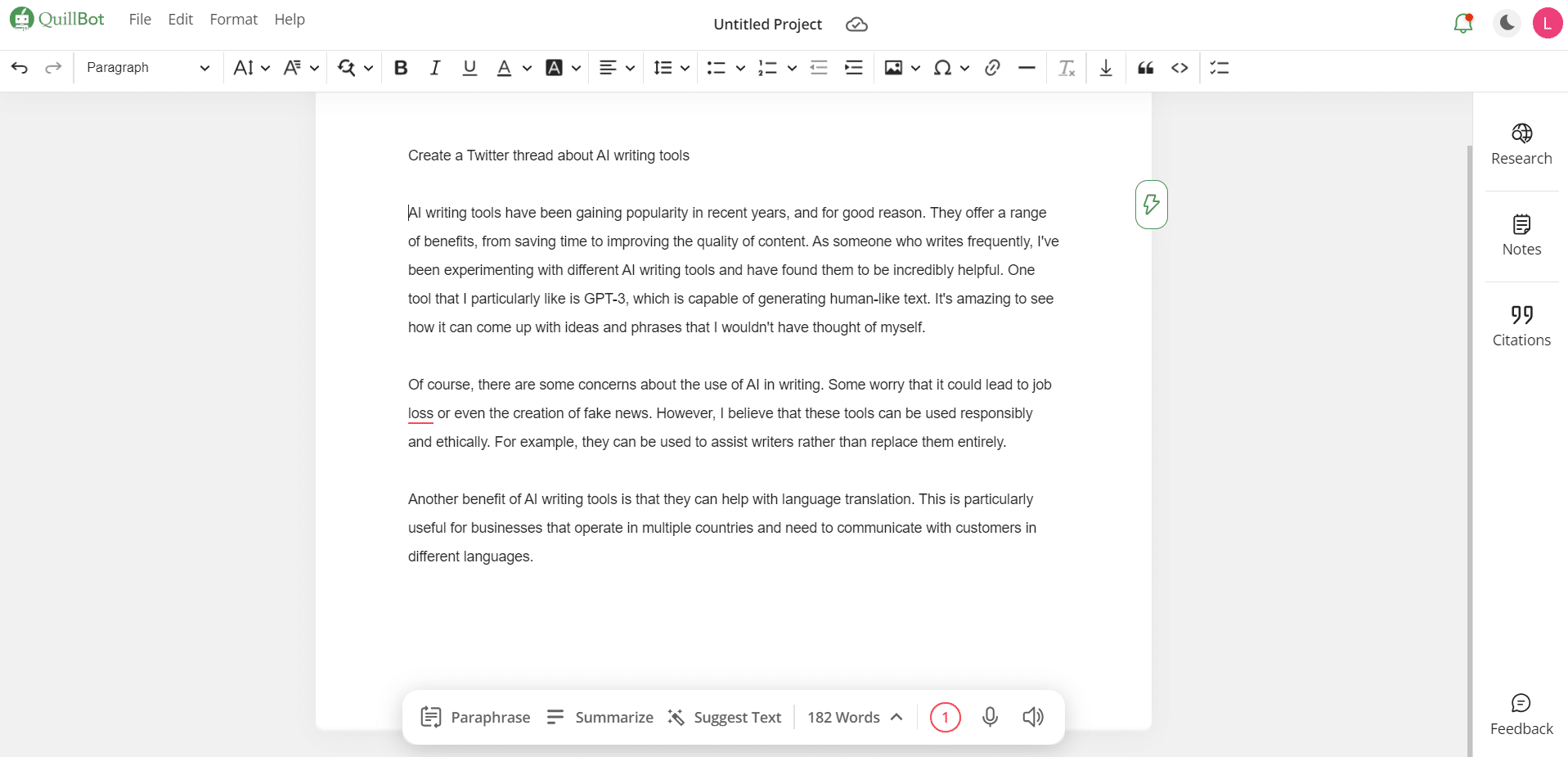
Task: Open the Edit menu
Action: click(181, 19)
